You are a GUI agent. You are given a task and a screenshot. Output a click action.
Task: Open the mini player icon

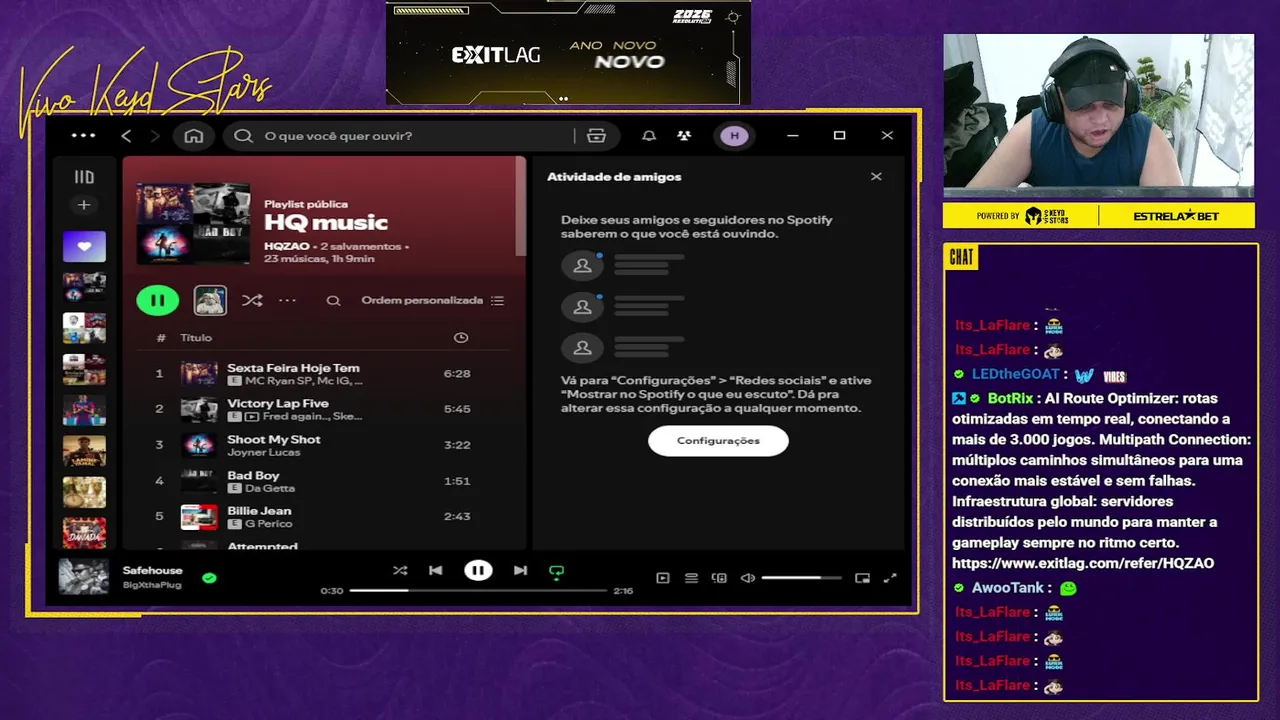click(862, 578)
